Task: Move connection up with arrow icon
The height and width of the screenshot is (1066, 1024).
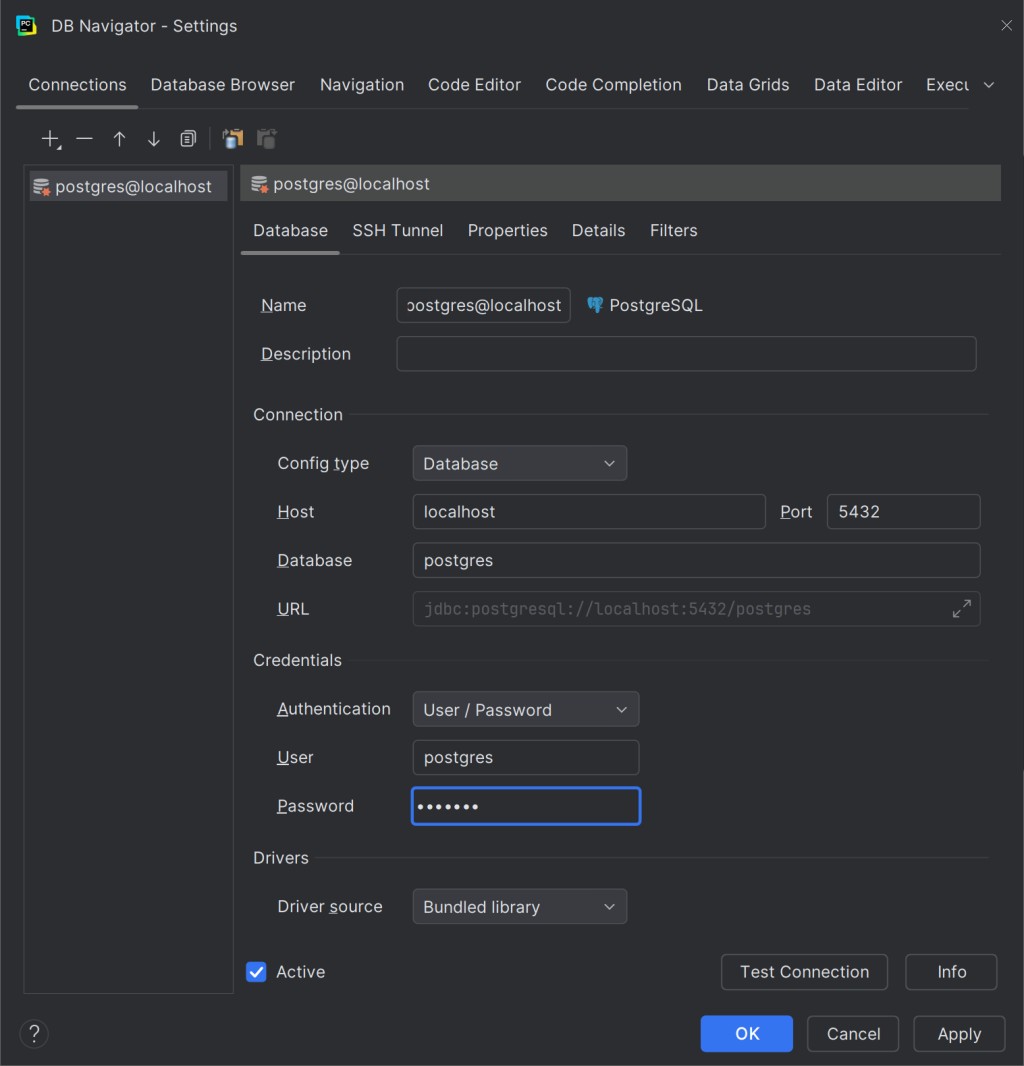Action: point(119,139)
